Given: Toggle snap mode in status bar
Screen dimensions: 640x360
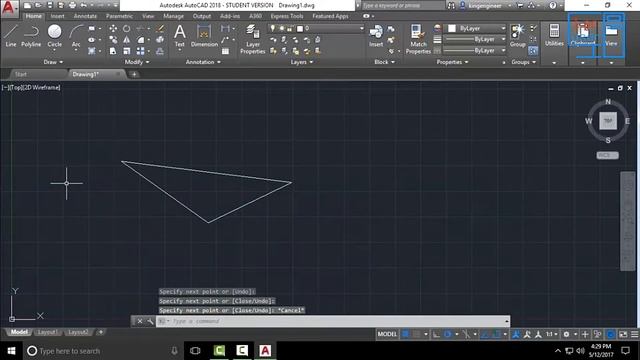Looking at the screenshot, I should (x=417, y=334).
